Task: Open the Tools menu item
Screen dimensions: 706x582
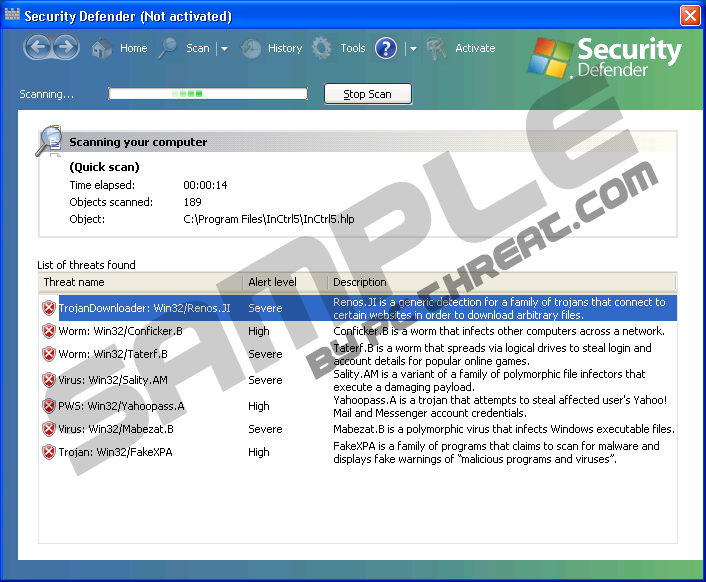Action: [x=353, y=48]
